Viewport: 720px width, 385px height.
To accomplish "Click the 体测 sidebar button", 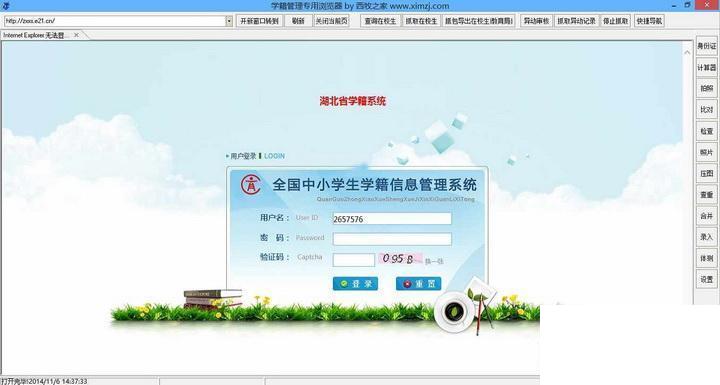I will (x=706, y=258).
